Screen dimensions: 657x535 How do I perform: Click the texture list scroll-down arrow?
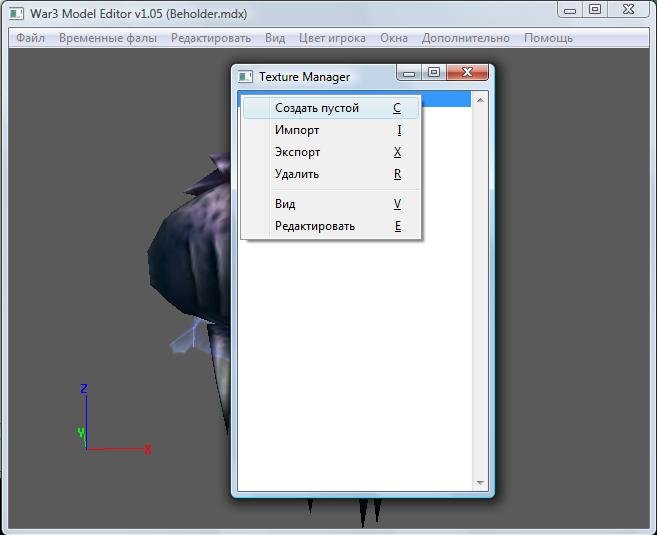point(480,483)
